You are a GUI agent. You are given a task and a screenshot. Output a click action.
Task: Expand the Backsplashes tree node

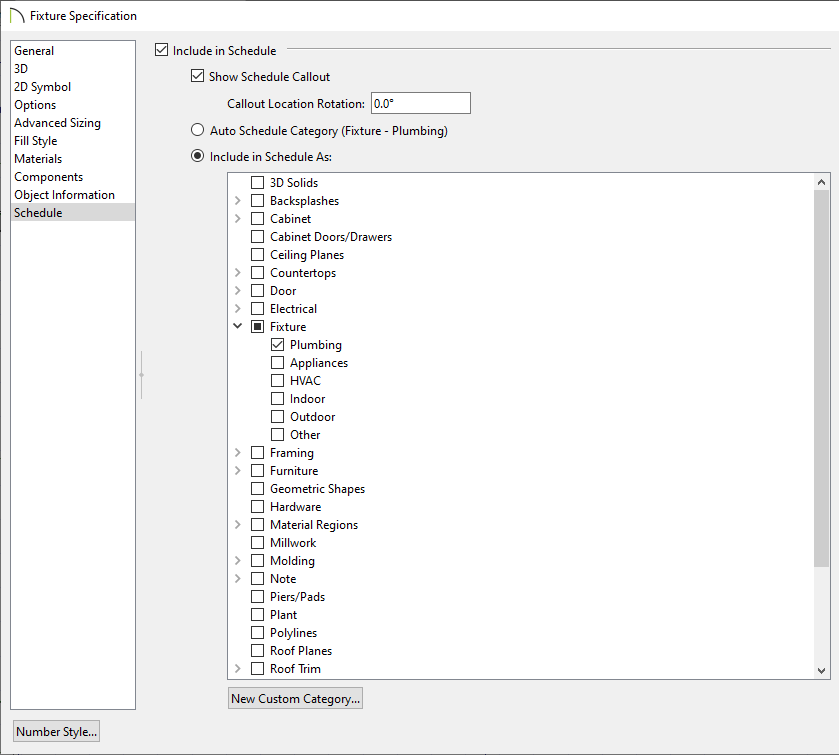click(238, 201)
